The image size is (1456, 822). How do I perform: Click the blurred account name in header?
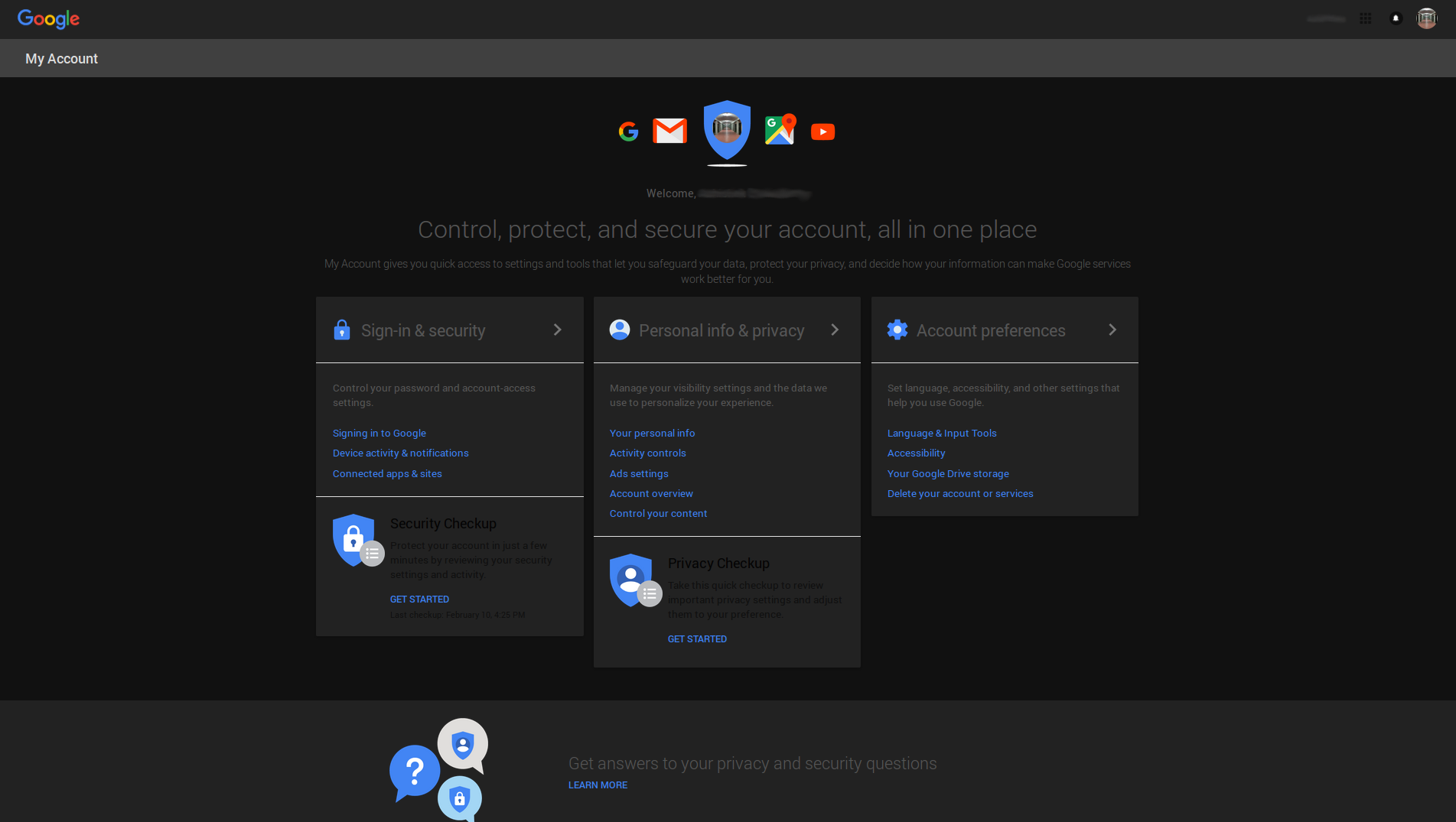[x=1326, y=18]
